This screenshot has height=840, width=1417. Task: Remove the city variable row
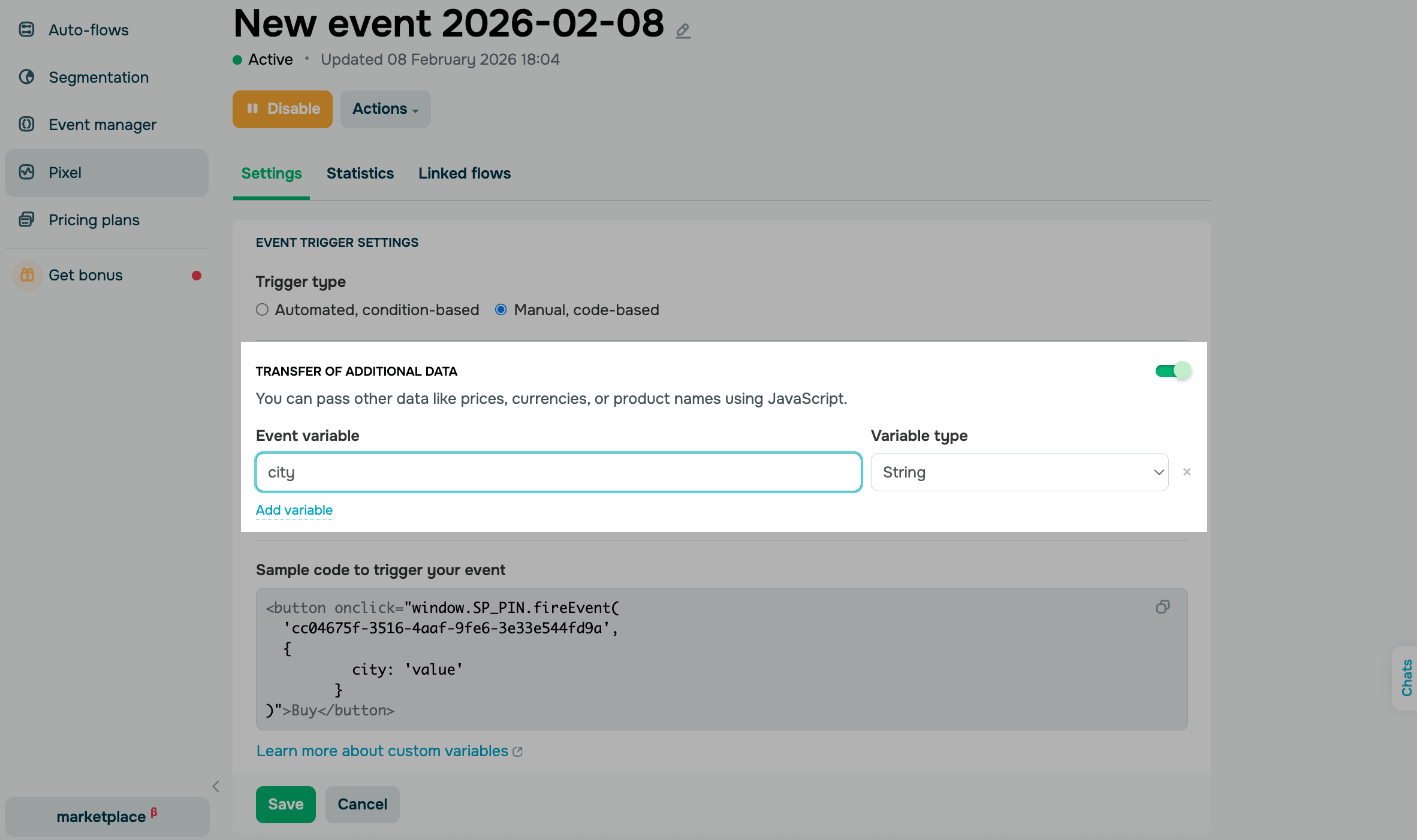[x=1186, y=472]
